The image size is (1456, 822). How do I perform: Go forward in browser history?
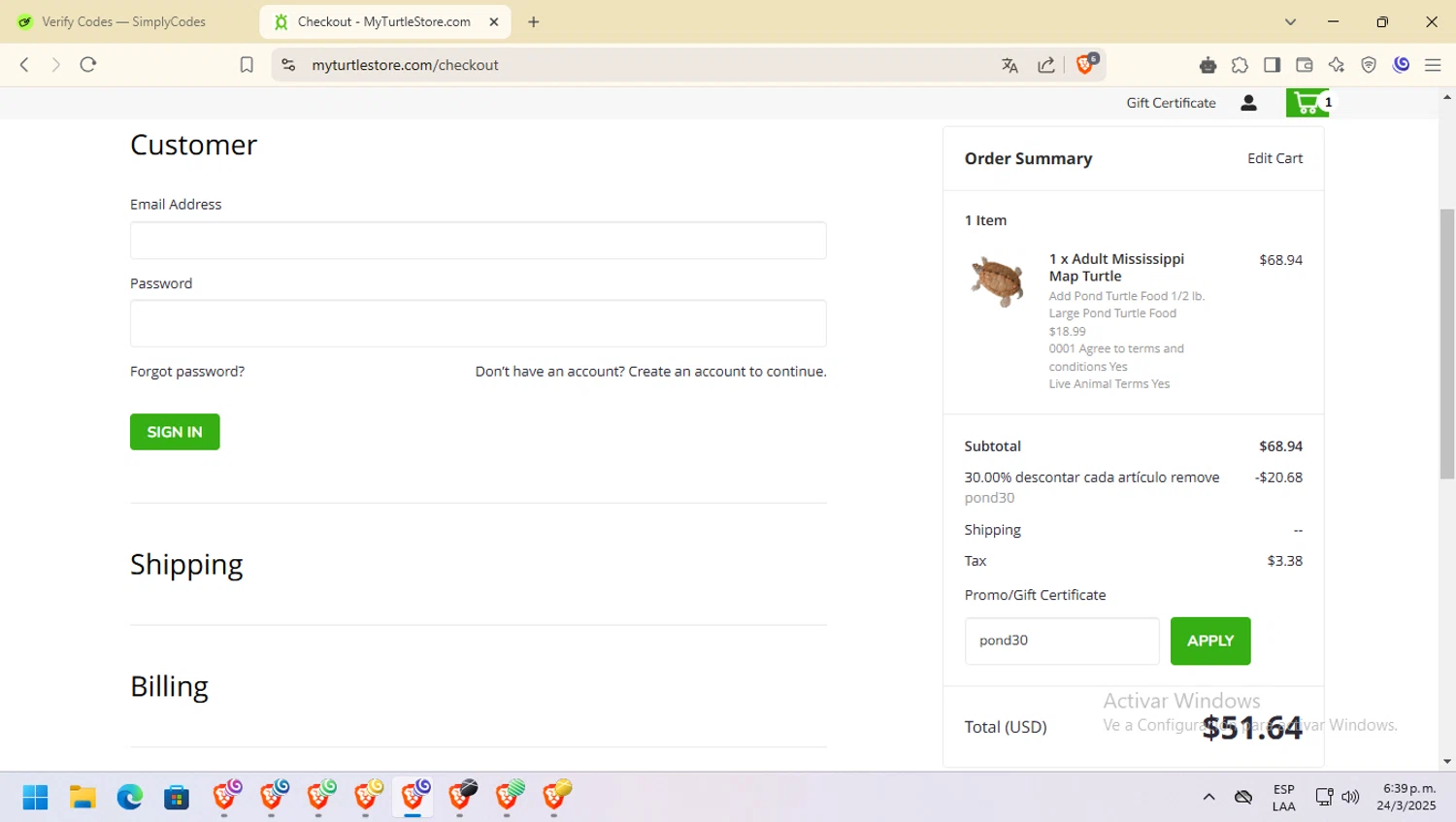tap(55, 65)
